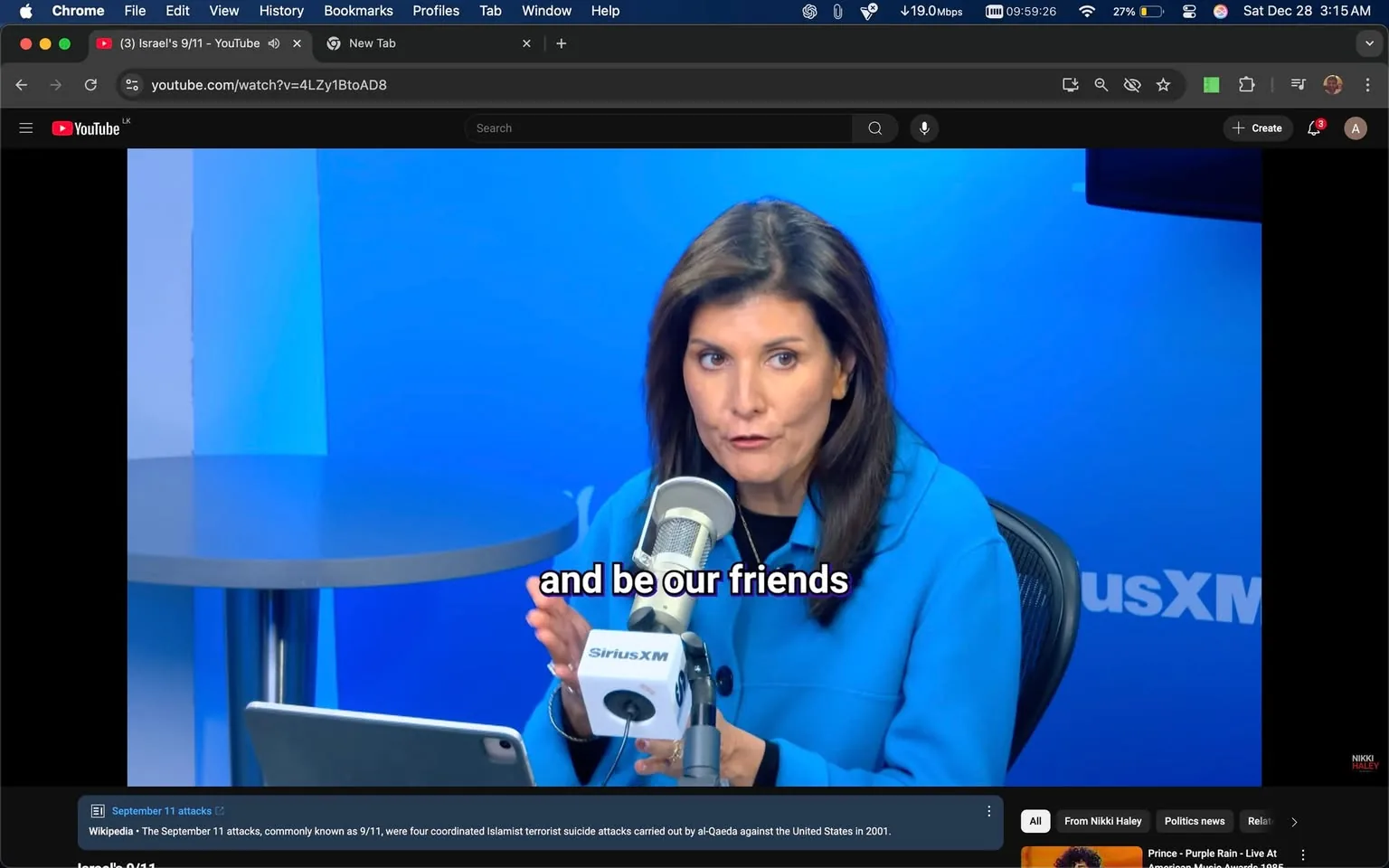Bookmark this page with the star icon

(x=1163, y=84)
